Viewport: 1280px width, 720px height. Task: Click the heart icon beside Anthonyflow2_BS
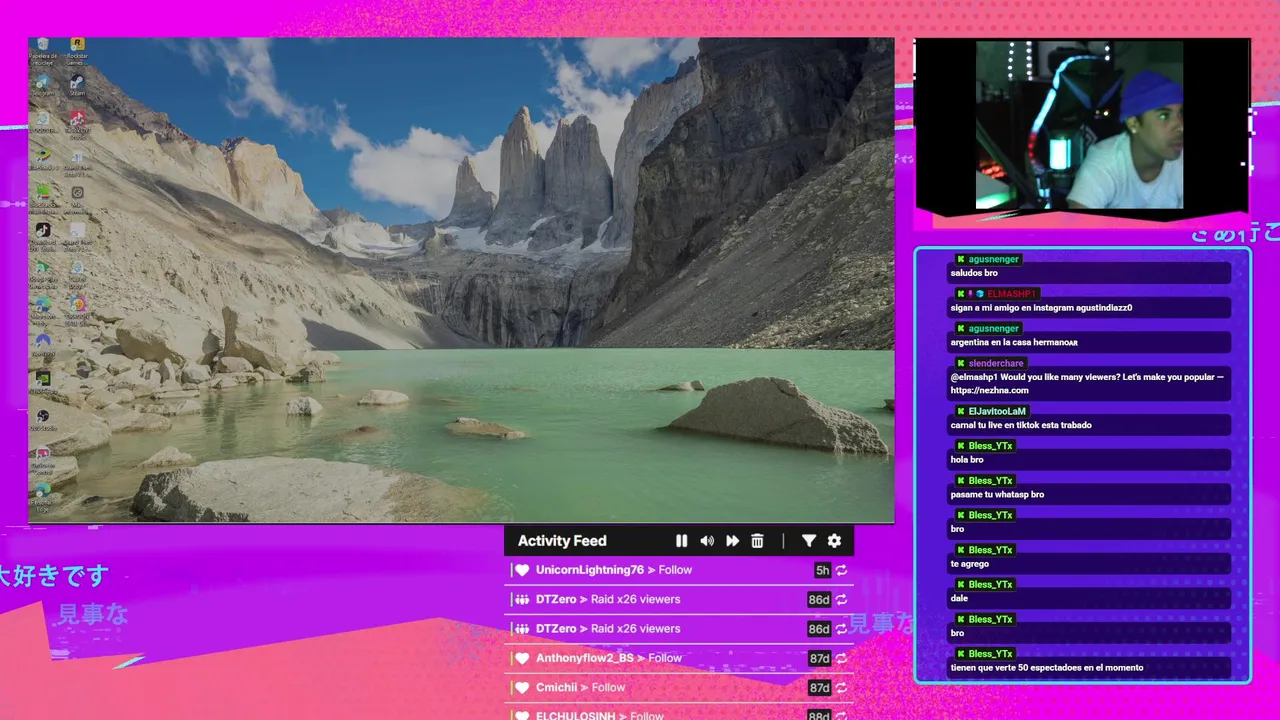(x=521, y=658)
